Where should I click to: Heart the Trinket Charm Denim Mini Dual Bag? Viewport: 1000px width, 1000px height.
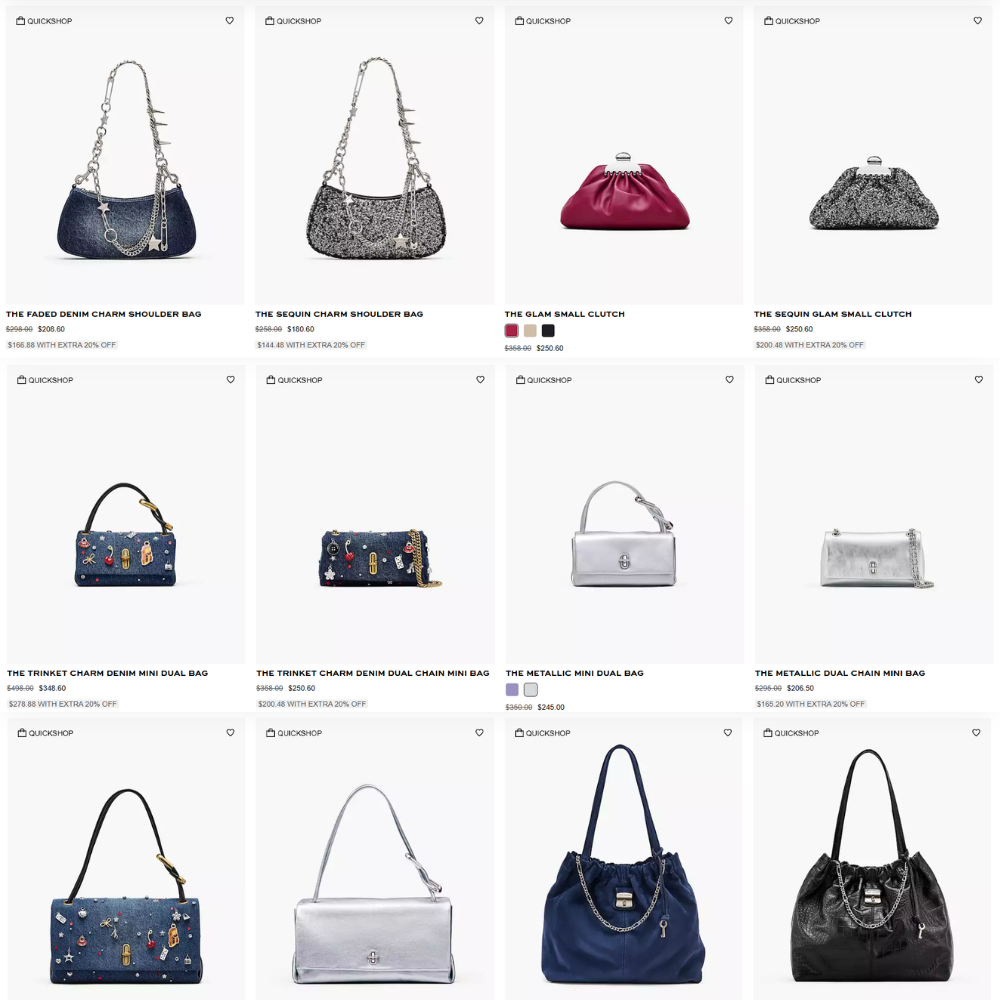[x=231, y=379]
